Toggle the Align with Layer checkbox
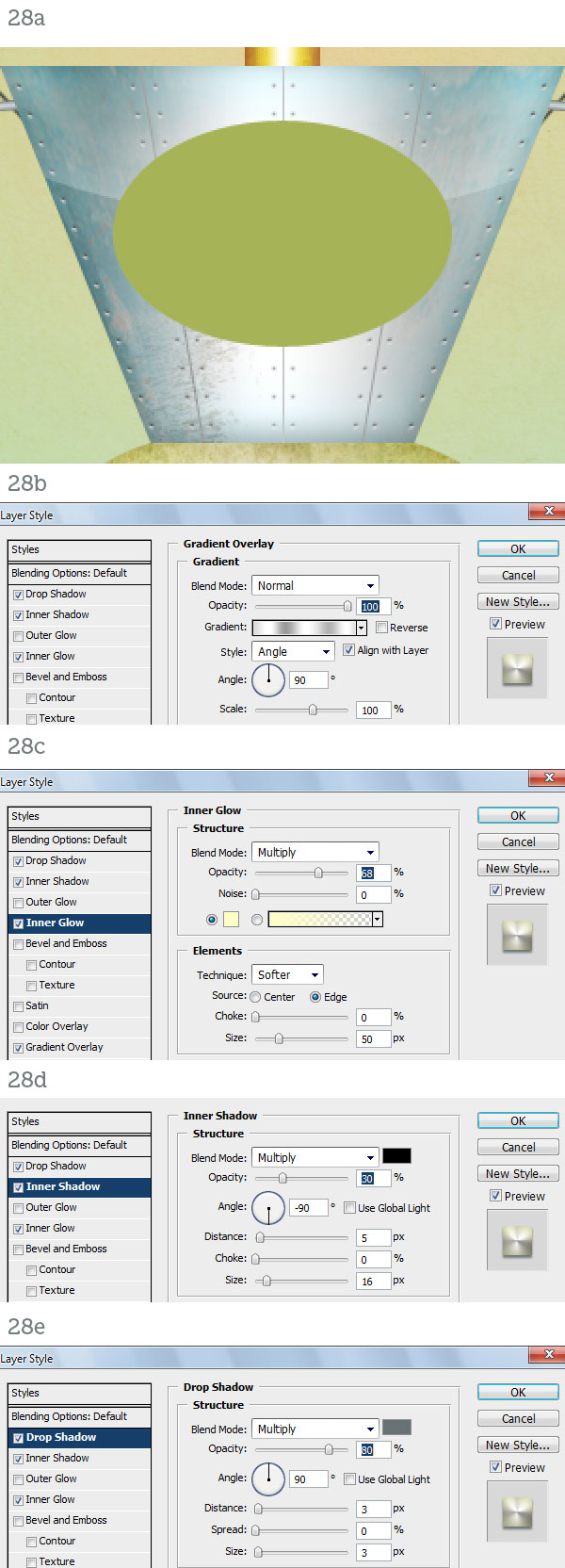Screen dimensions: 565x1568 coord(349,650)
